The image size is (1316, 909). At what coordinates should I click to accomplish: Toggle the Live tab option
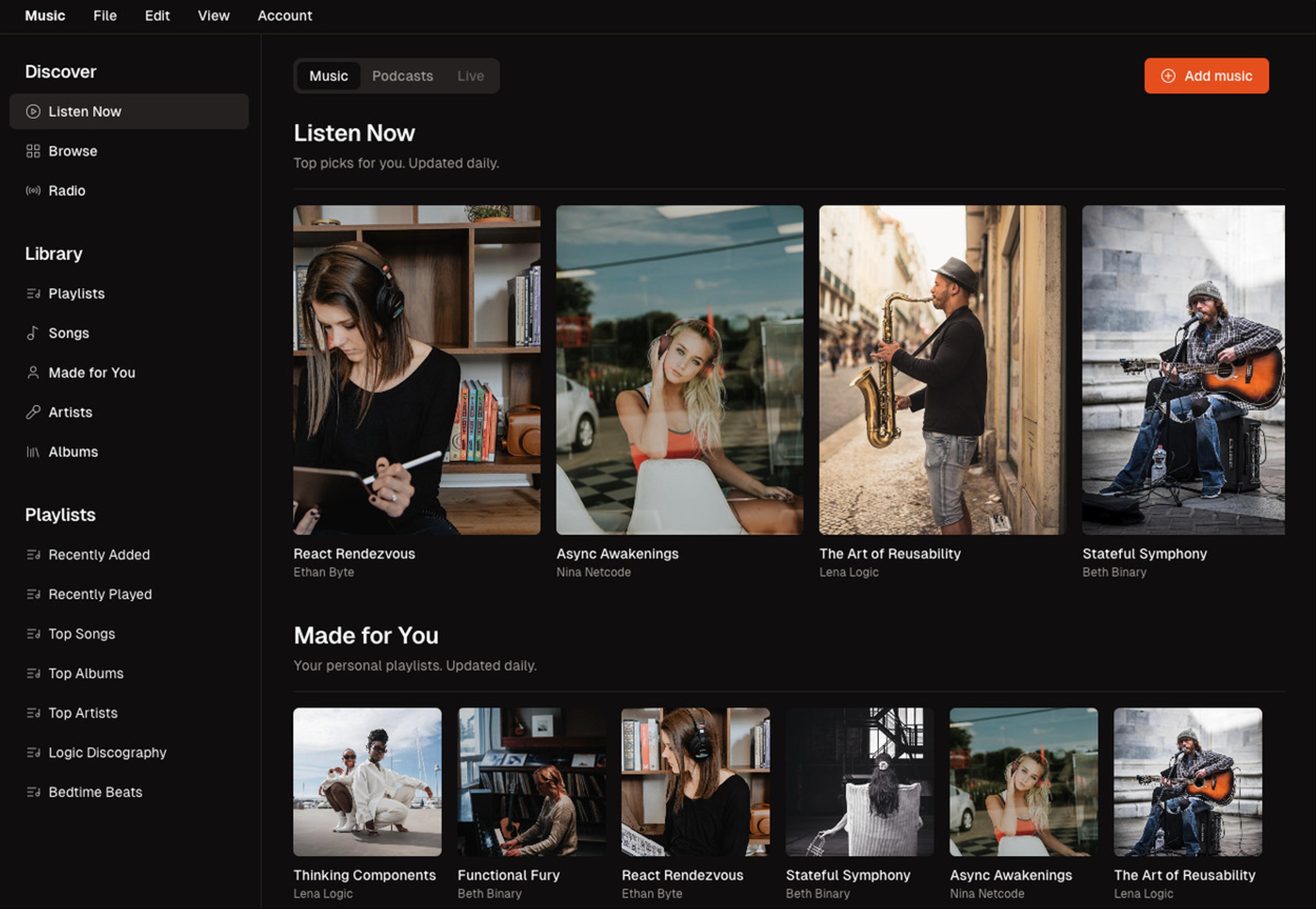pos(470,75)
